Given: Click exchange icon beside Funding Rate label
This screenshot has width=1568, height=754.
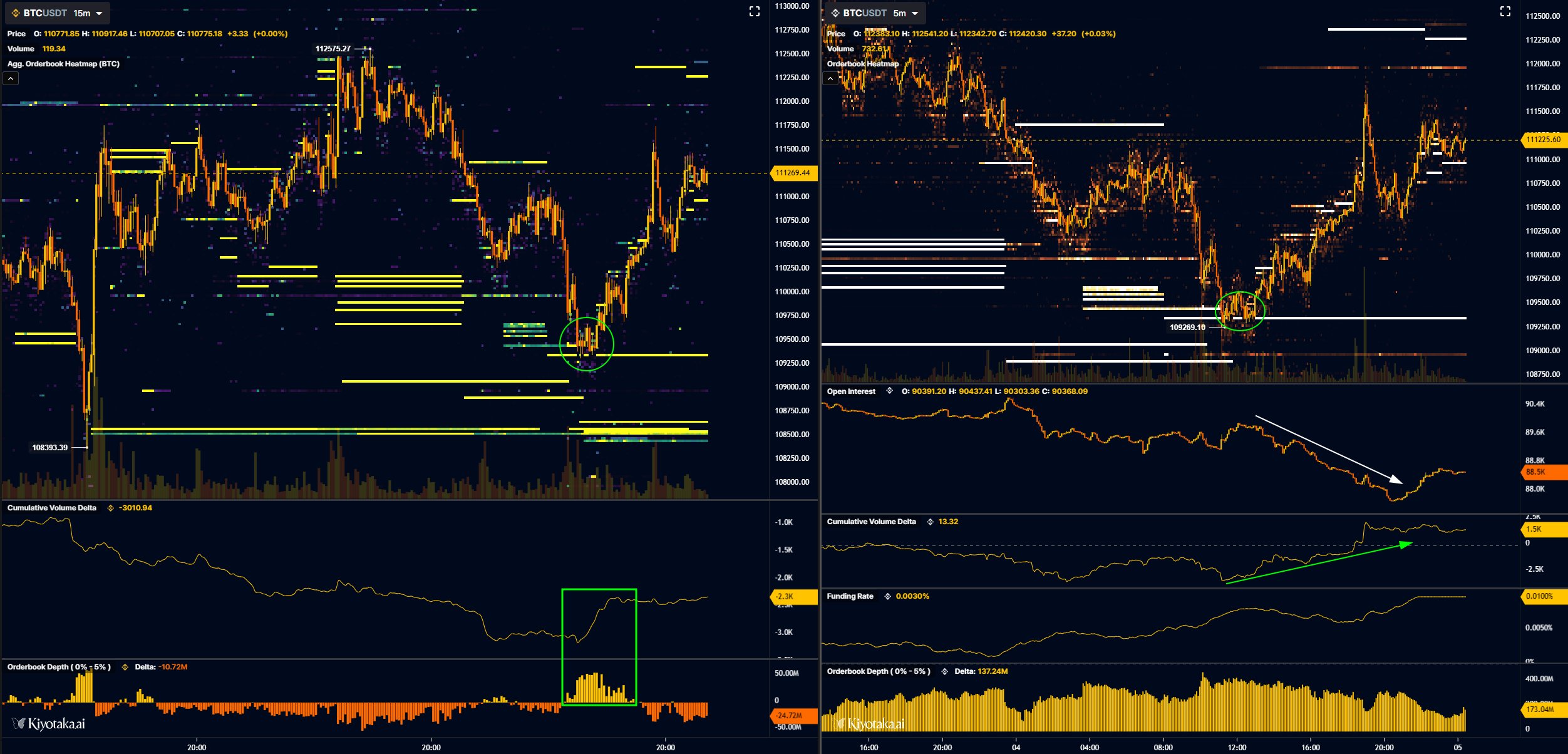Looking at the screenshot, I should [887, 596].
